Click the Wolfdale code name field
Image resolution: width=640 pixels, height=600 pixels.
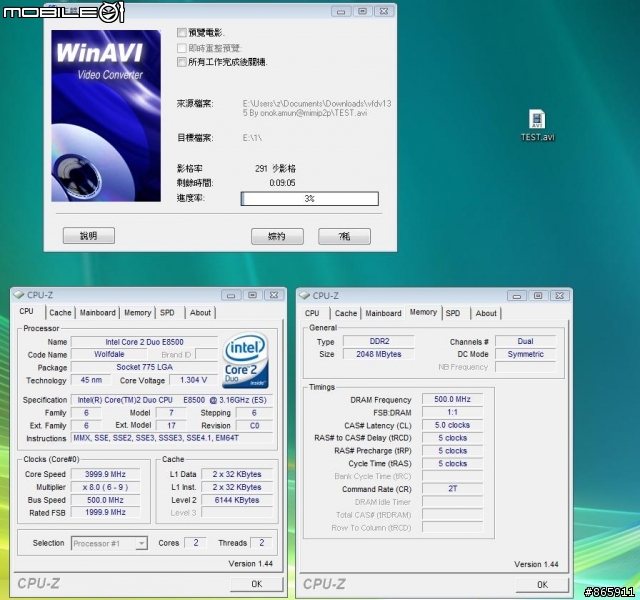click(109, 354)
